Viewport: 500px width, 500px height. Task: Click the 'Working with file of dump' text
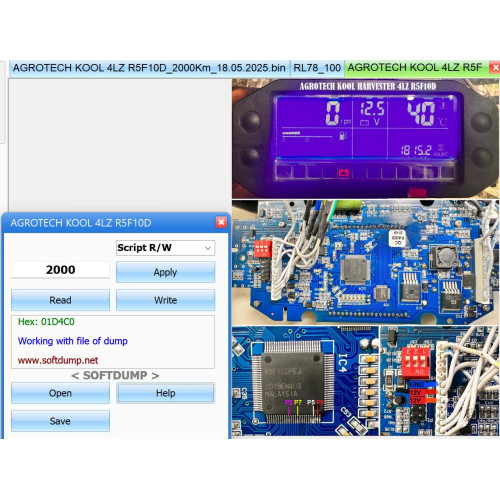point(73,341)
